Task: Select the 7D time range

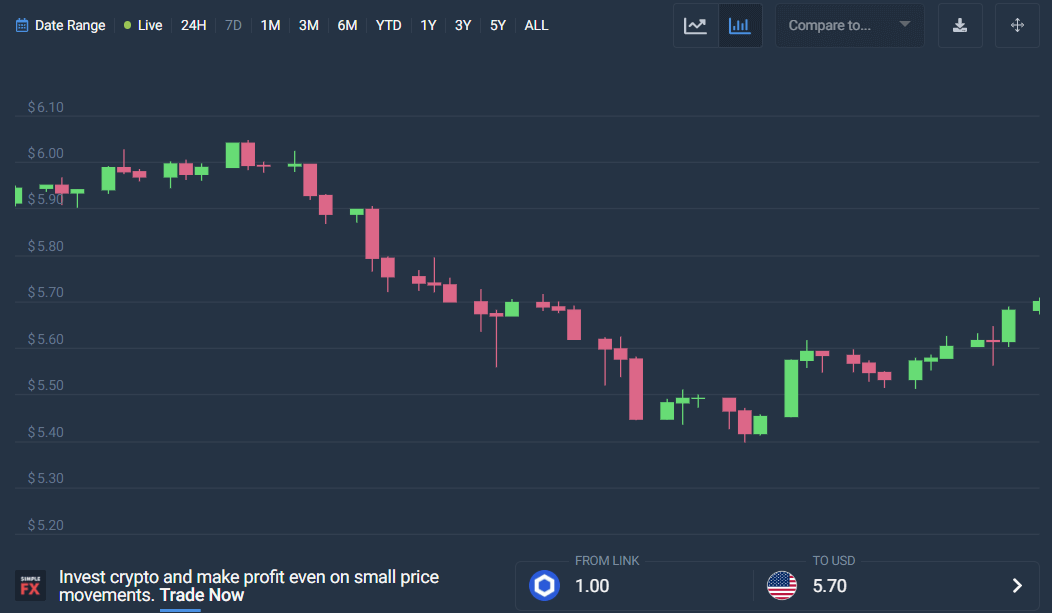Action: point(233,25)
